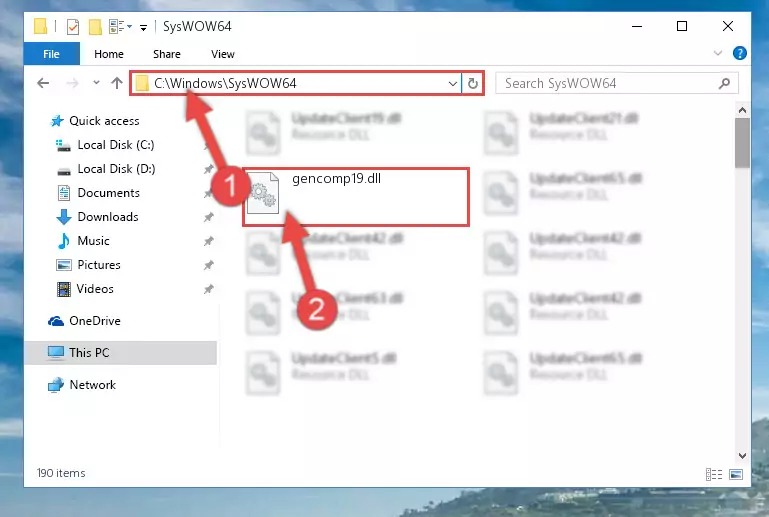Switch to large icons view button
The height and width of the screenshot is (517, 769).
tap(736, 474)
